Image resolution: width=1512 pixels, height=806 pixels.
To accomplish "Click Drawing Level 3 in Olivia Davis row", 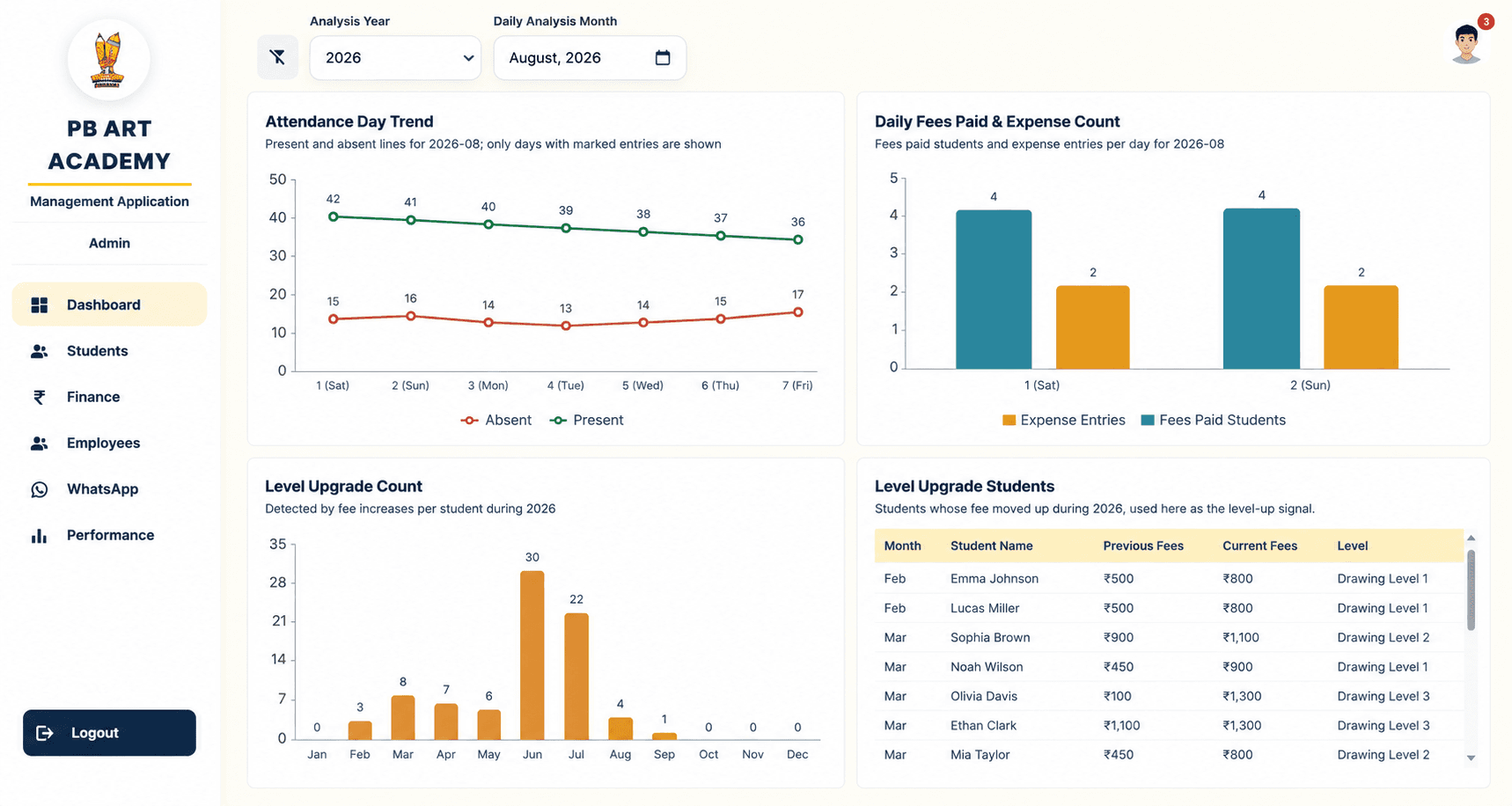I will click(x=1384, y=696).
